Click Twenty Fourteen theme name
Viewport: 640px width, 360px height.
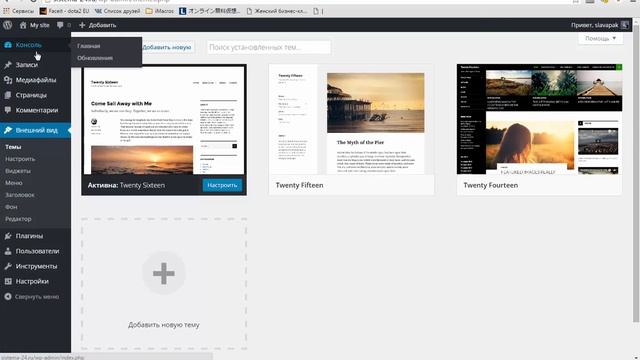491,185
